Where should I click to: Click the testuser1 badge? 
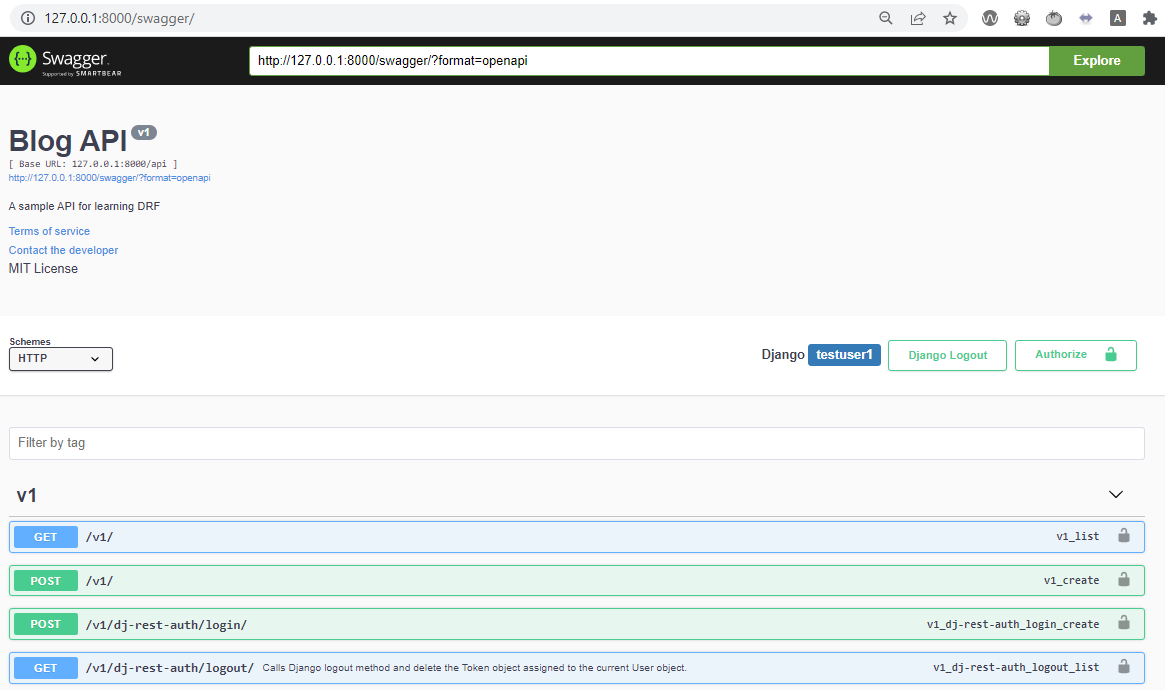pyautogui.click(x=844, y=355)
